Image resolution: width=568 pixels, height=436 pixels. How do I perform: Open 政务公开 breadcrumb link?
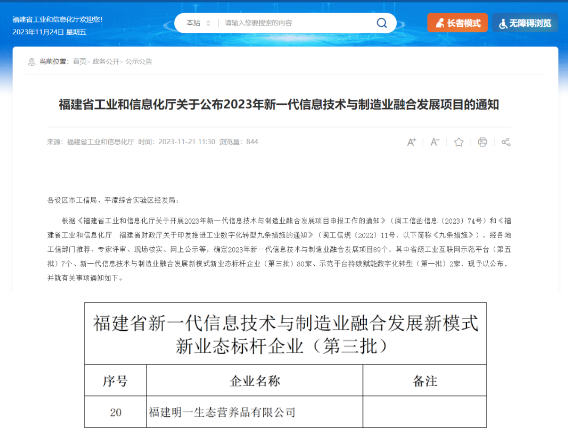click(105, 62)
